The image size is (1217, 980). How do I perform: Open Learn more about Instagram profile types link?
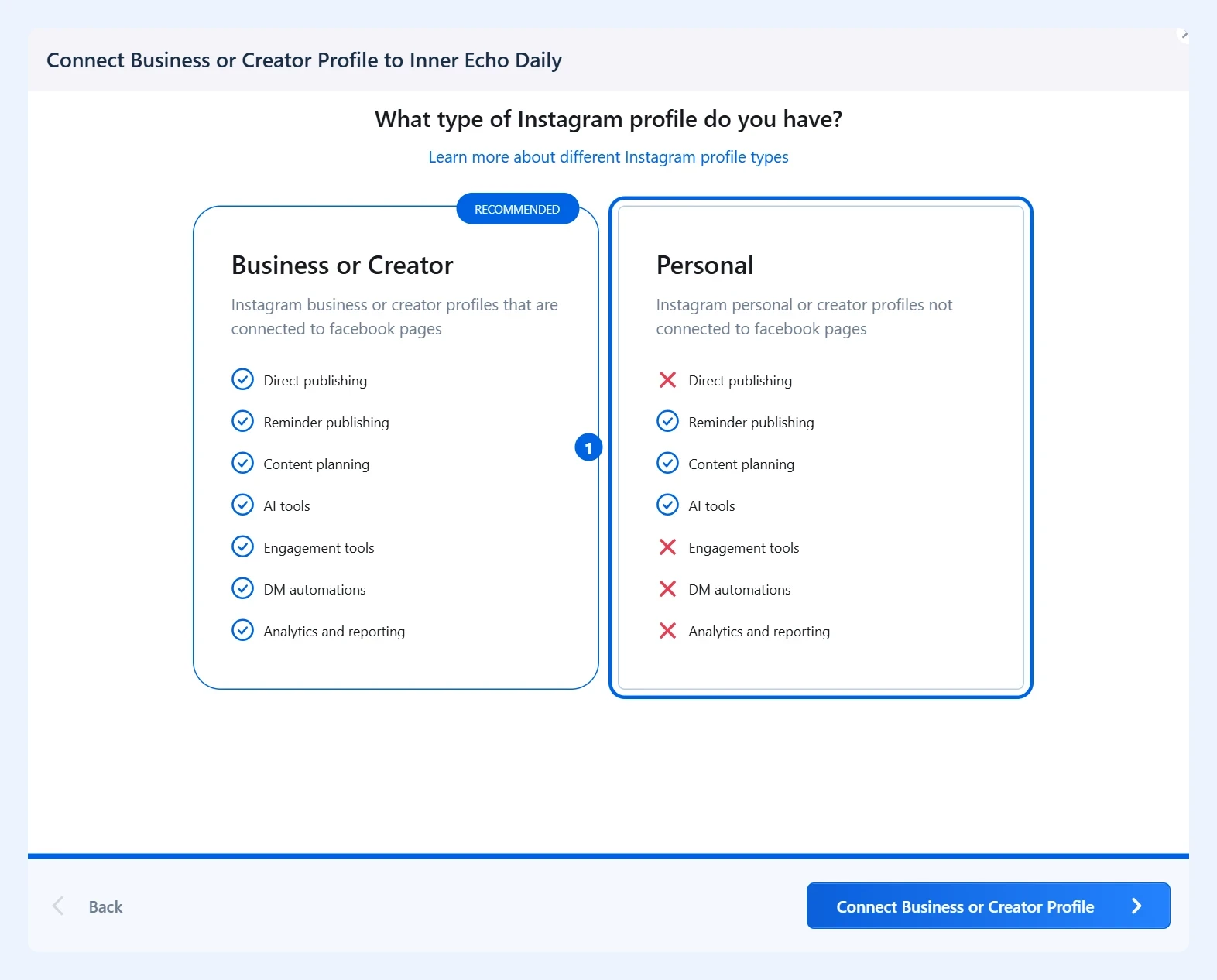608,157
